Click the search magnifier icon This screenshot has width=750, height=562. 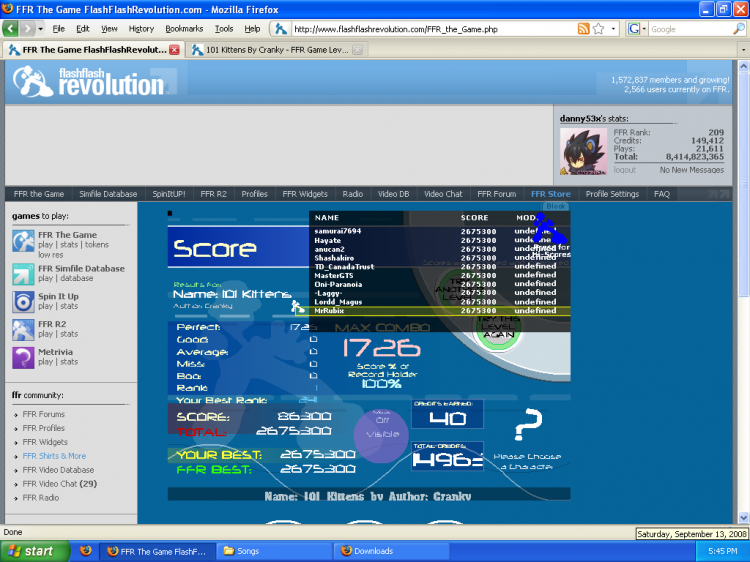(x=738, y=29)
